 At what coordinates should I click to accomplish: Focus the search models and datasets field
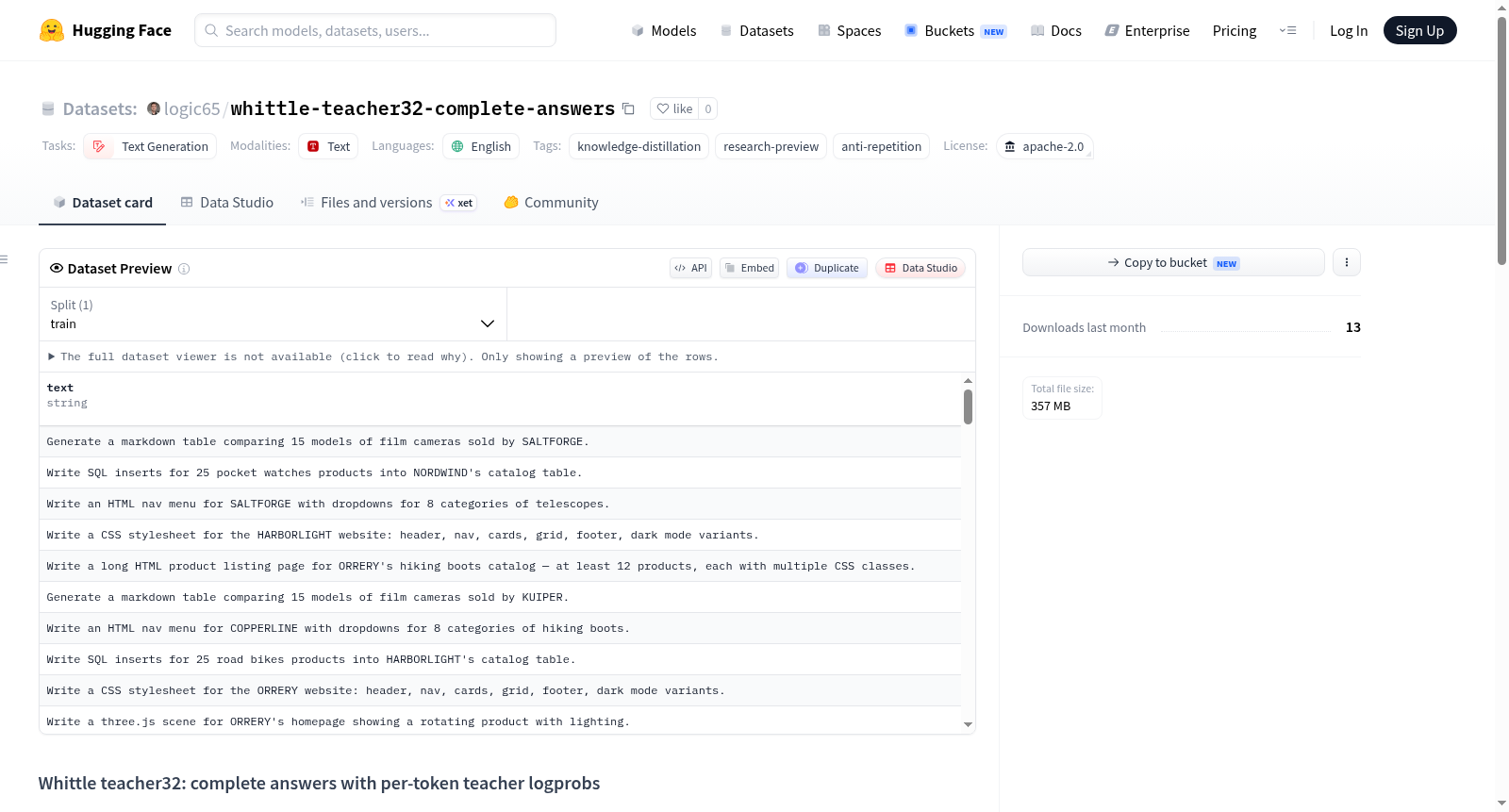[375, 30]
